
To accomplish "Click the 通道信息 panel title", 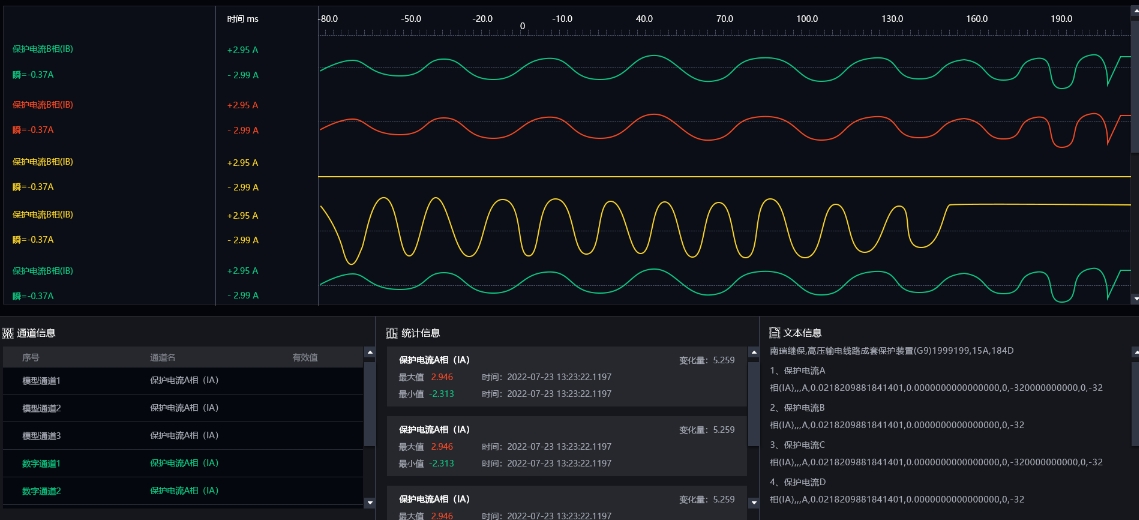I will coord(37,333).
